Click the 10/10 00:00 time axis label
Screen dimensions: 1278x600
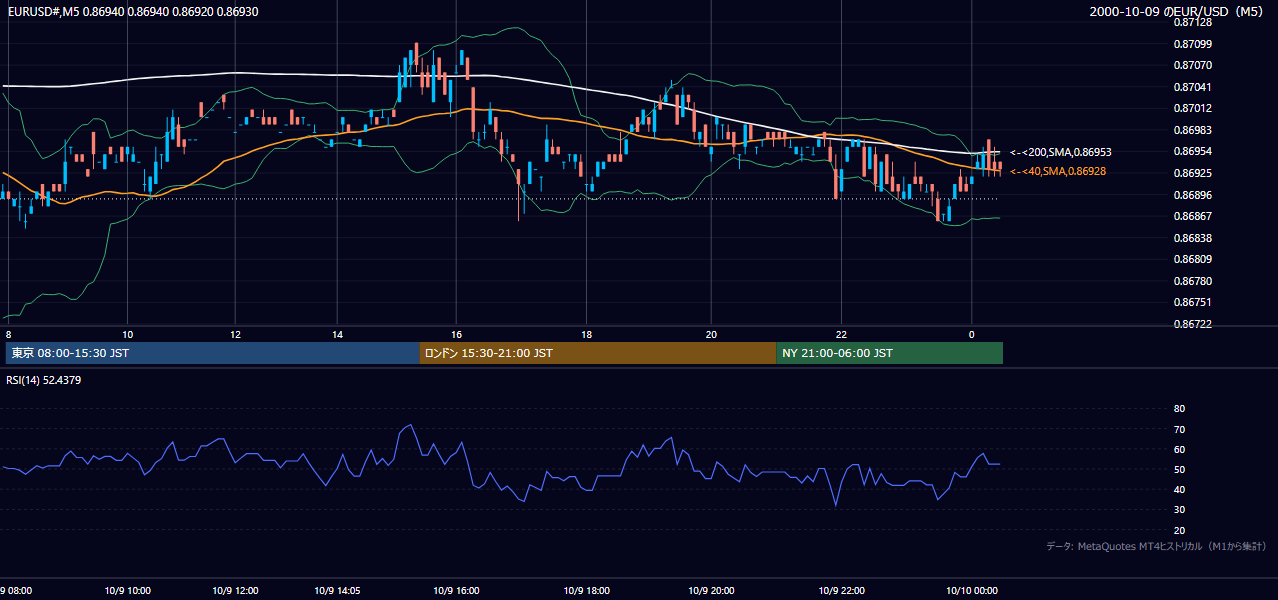point(972,591)
